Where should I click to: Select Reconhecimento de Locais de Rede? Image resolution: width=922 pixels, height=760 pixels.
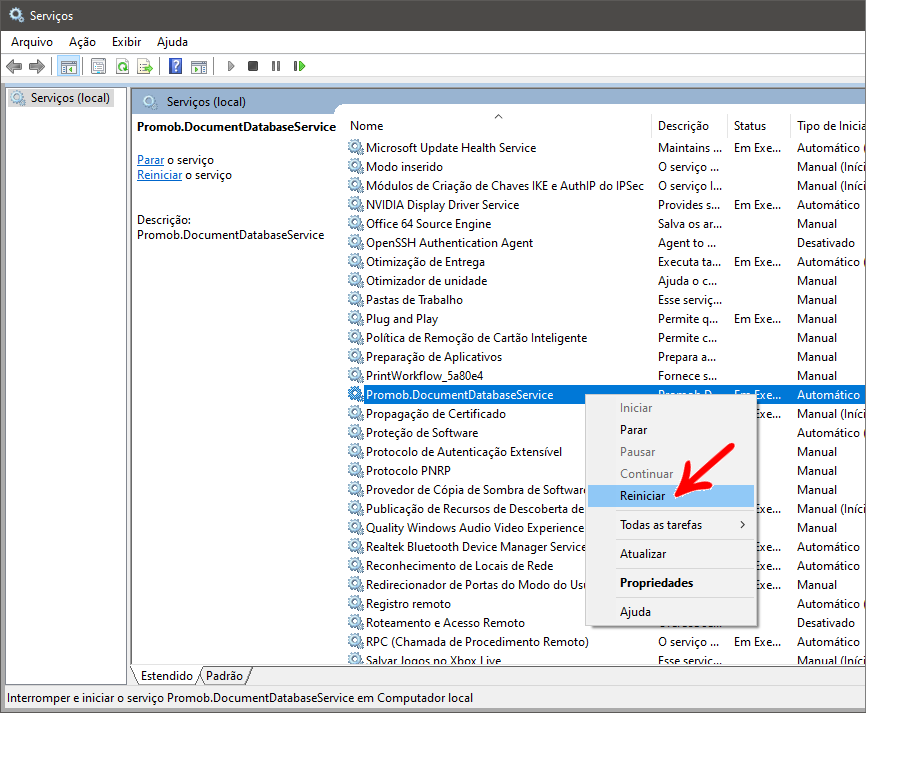[466, 566]
